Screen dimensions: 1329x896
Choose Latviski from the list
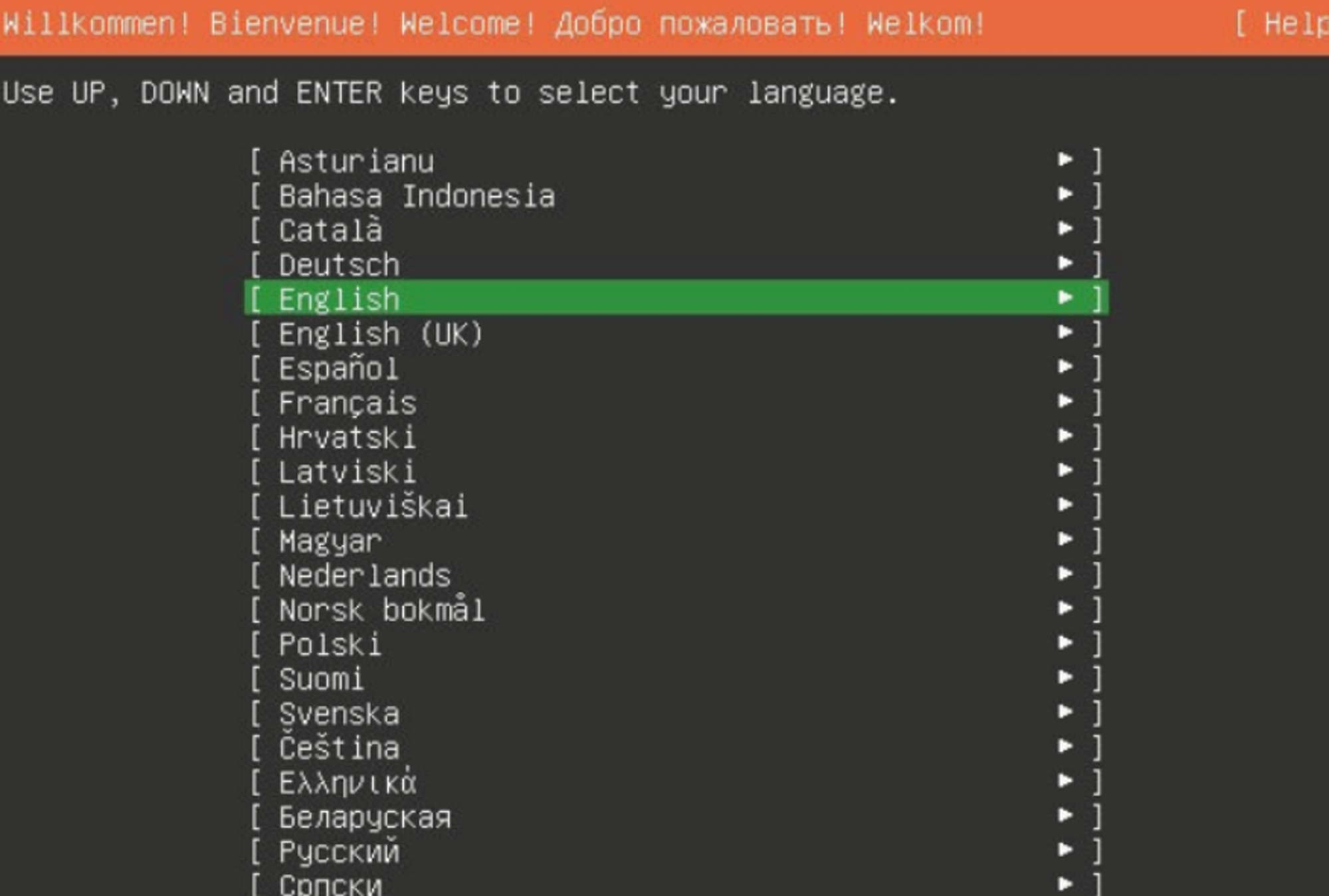coord(676,472)
